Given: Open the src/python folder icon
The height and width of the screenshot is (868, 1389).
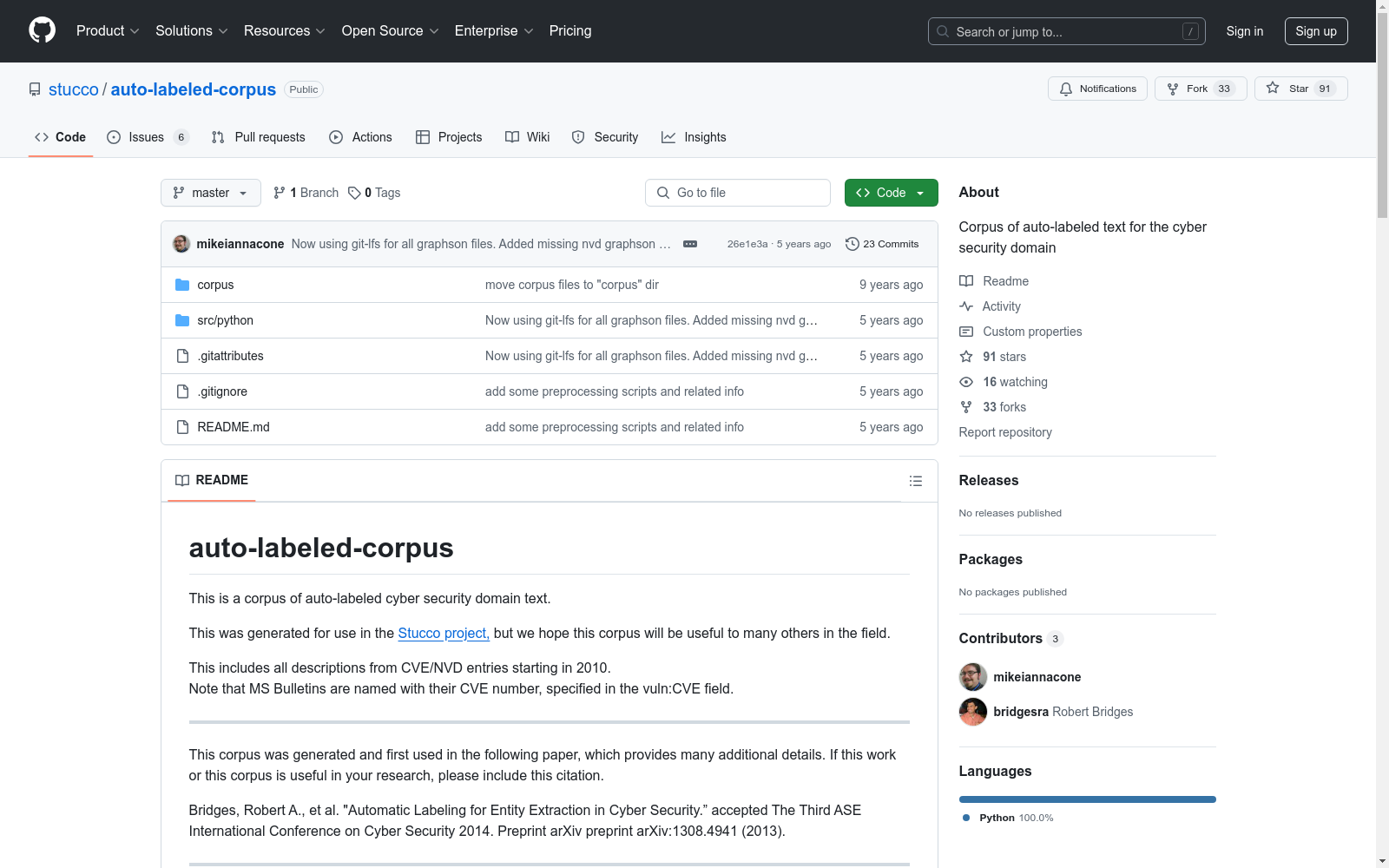Looking at the screenshot, I should (x=182, y=320).
